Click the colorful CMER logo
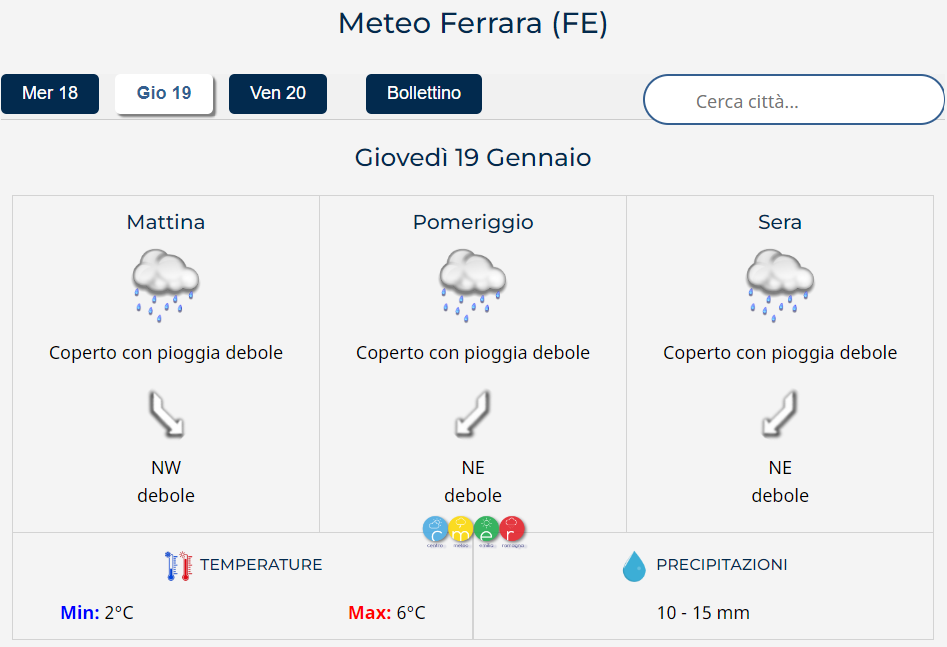The width and height of the screenshot is (947, 647). pyautogui.click(x=474, y=531)
